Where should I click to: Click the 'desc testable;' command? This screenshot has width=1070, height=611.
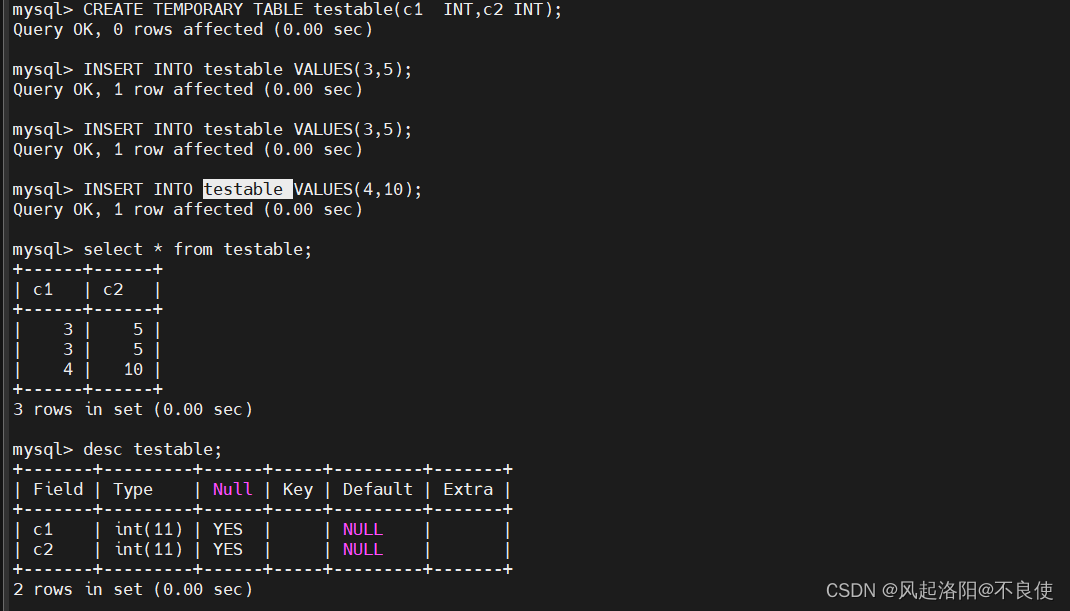pyautogui.click(x=152, y=449)
